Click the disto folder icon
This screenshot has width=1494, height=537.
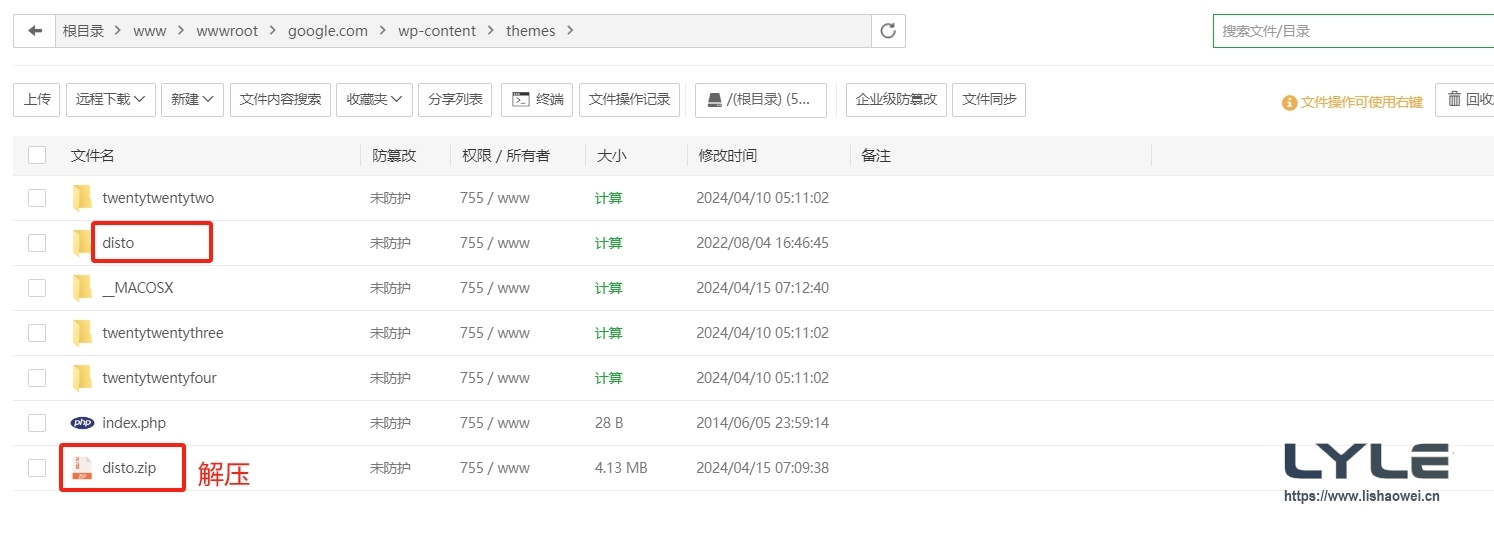(82, 243)
